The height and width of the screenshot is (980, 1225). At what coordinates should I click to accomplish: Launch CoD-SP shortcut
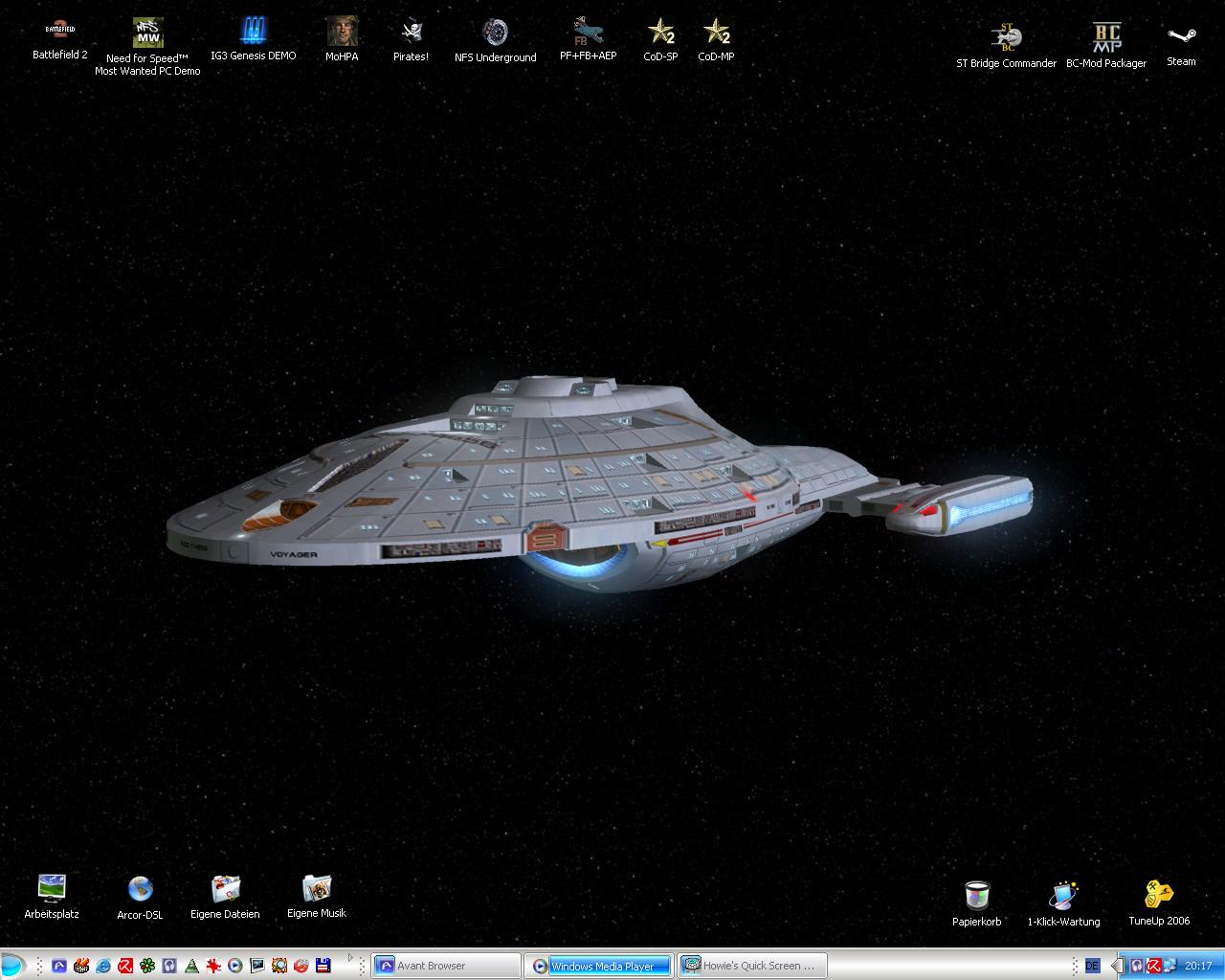coord(660,40)
